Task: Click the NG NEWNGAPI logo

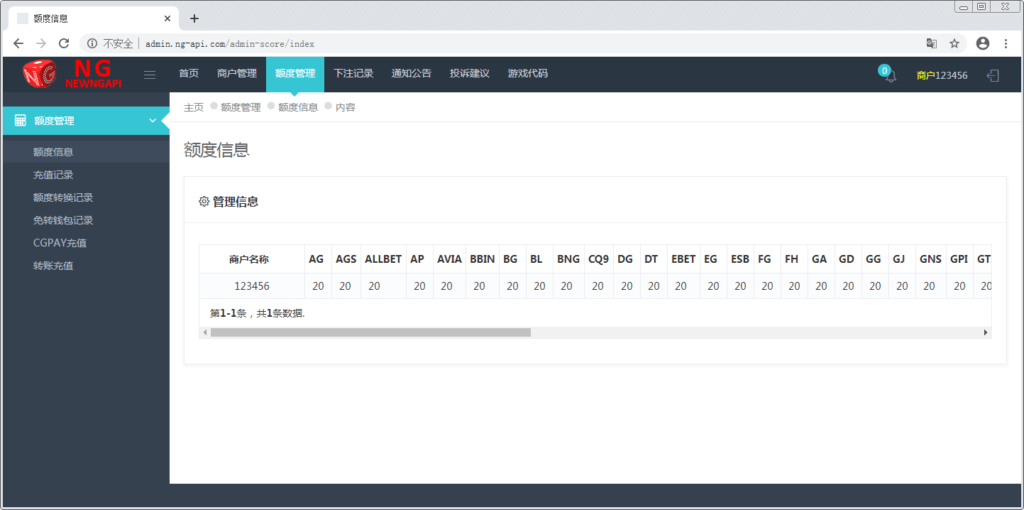Action: tap(72, 74)
